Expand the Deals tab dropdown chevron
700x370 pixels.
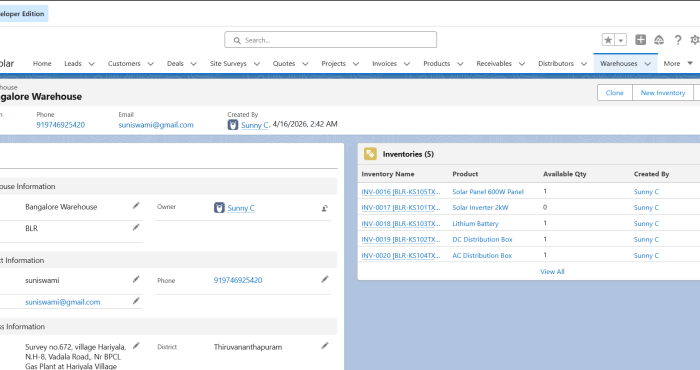point(193,64)
